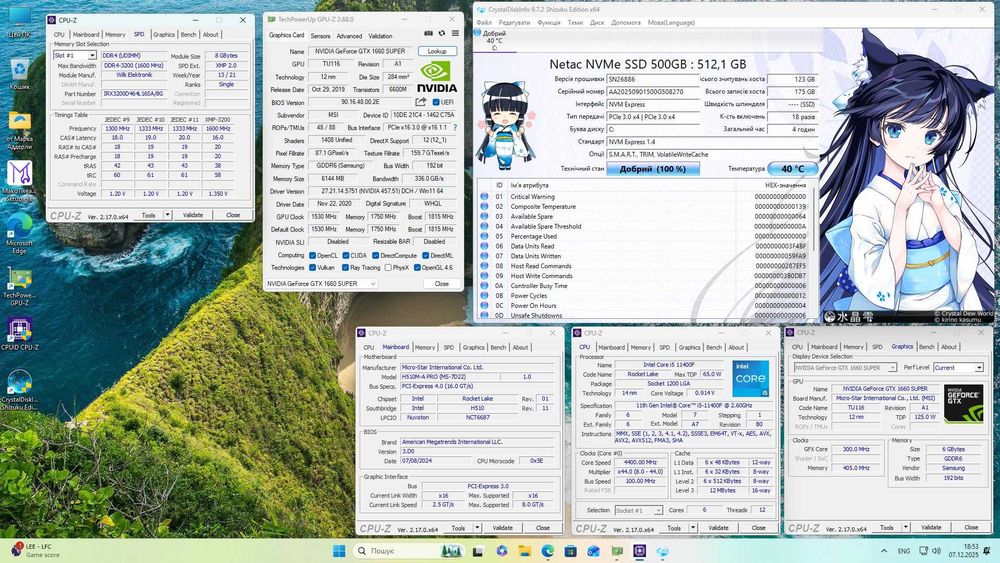Toggle Ray Tracing checkbox
The width and height of the screenshot is (1000, 563).
click(346, 268)
